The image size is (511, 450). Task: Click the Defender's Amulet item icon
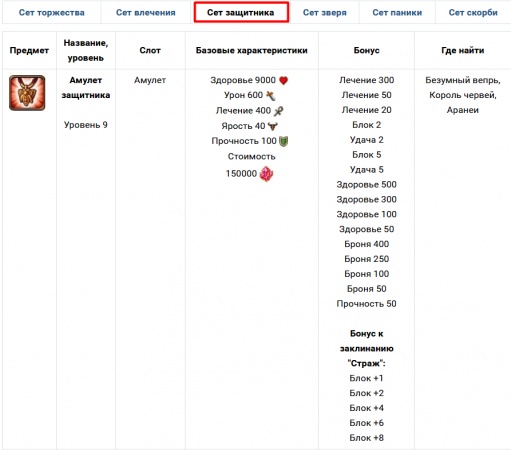pyautogui.click(x=27, y=93)
